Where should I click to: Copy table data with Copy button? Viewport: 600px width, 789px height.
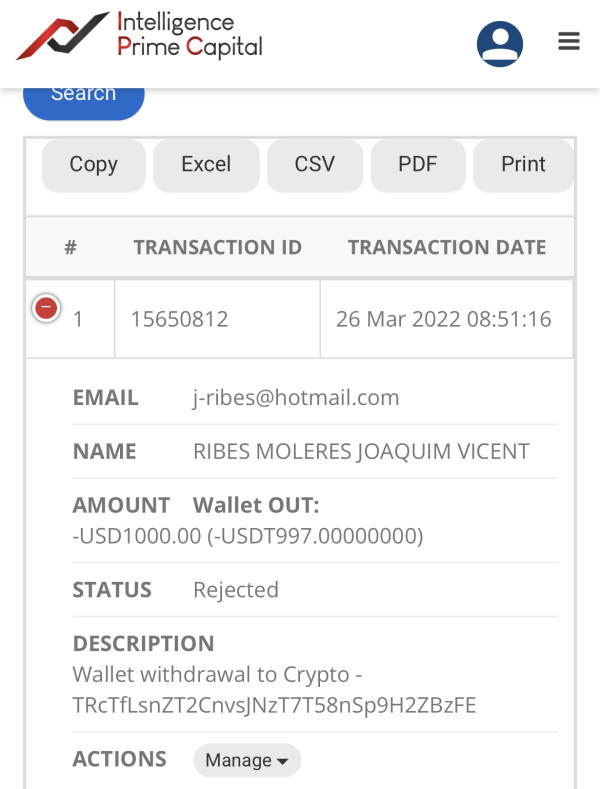(x=93, y=165)
